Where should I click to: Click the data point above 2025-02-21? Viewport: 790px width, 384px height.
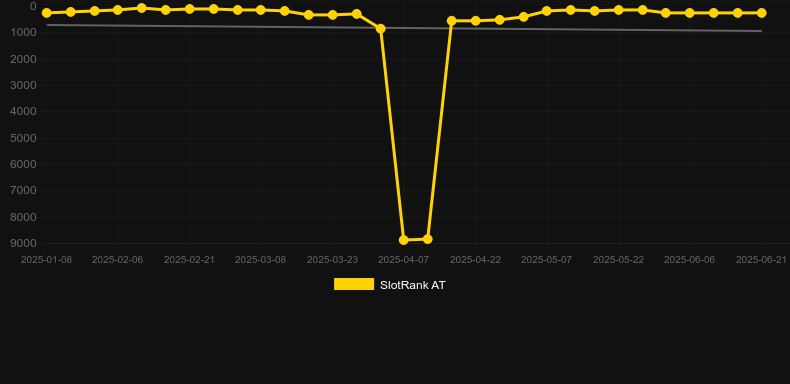click(189, 9)
